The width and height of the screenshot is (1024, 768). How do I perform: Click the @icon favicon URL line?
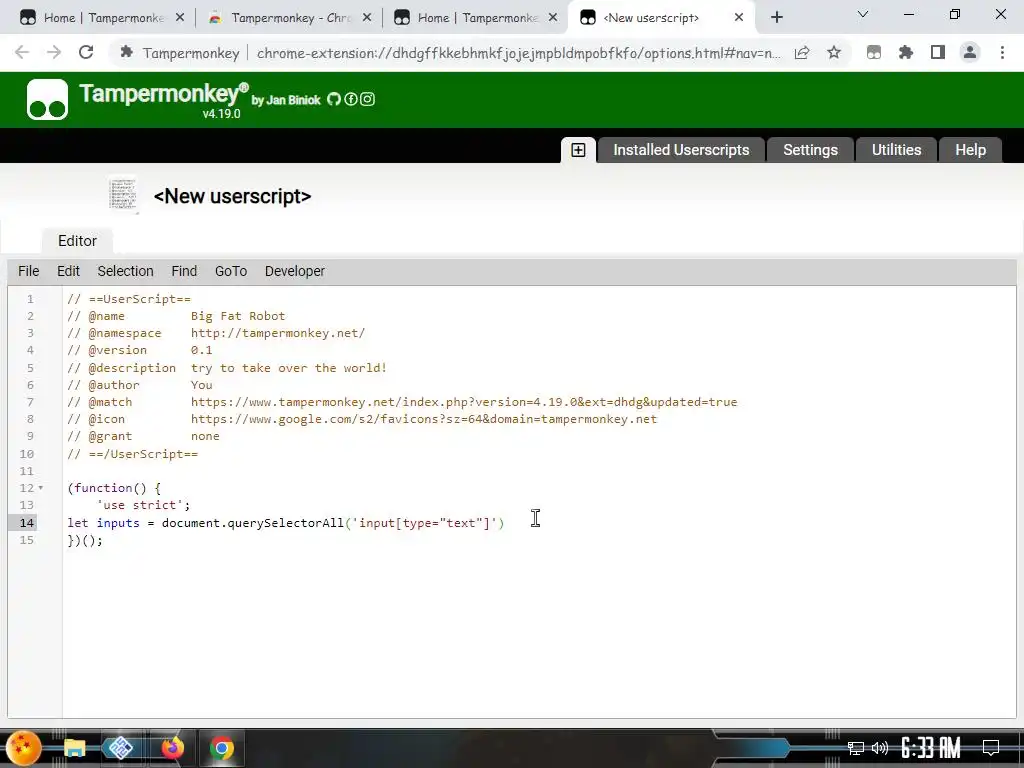tap(362, 419)
